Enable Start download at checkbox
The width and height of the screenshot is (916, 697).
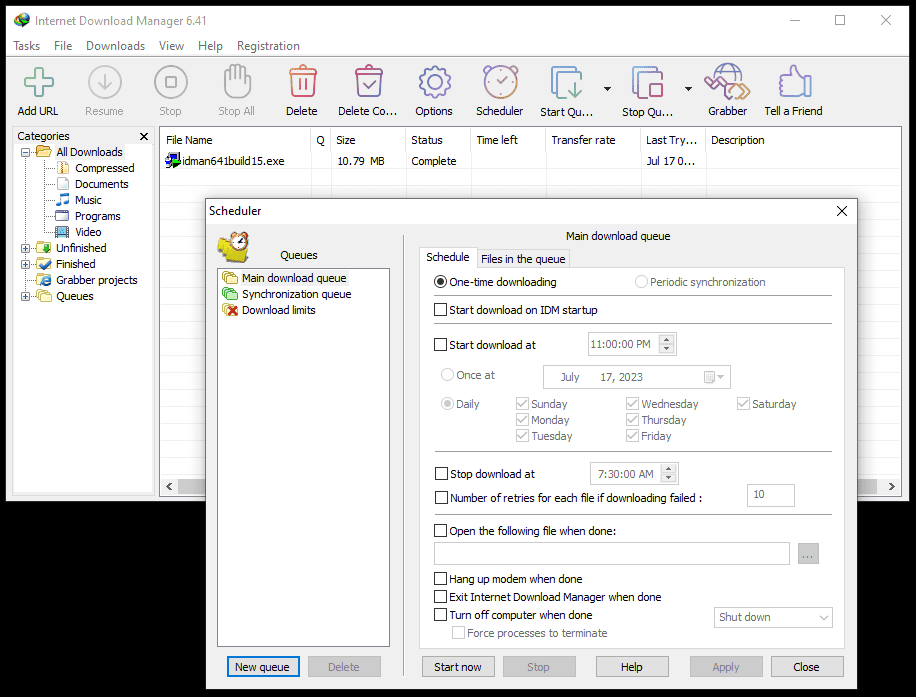[440, 345]
